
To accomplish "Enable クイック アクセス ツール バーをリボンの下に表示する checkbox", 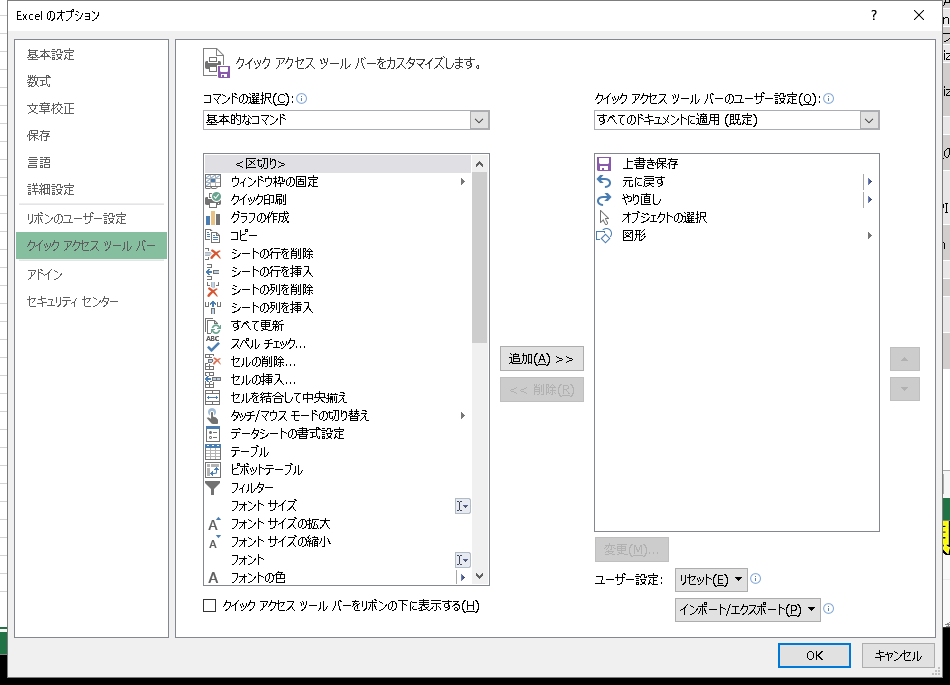I will pyautogui.click(x=210, y=605).
